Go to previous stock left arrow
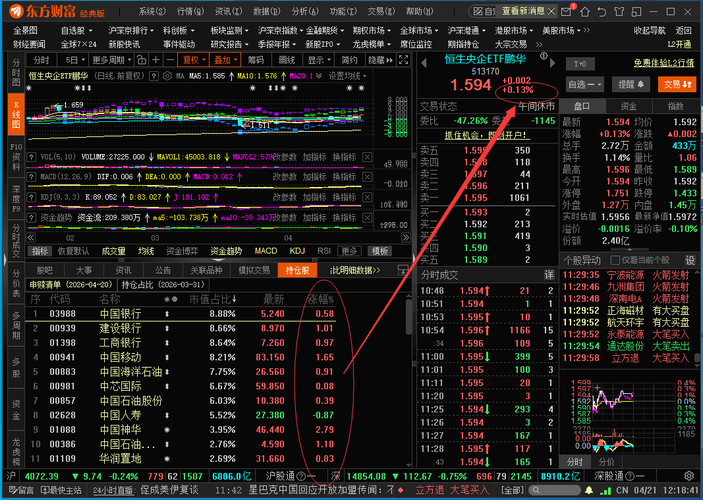 tap(424, 63)
